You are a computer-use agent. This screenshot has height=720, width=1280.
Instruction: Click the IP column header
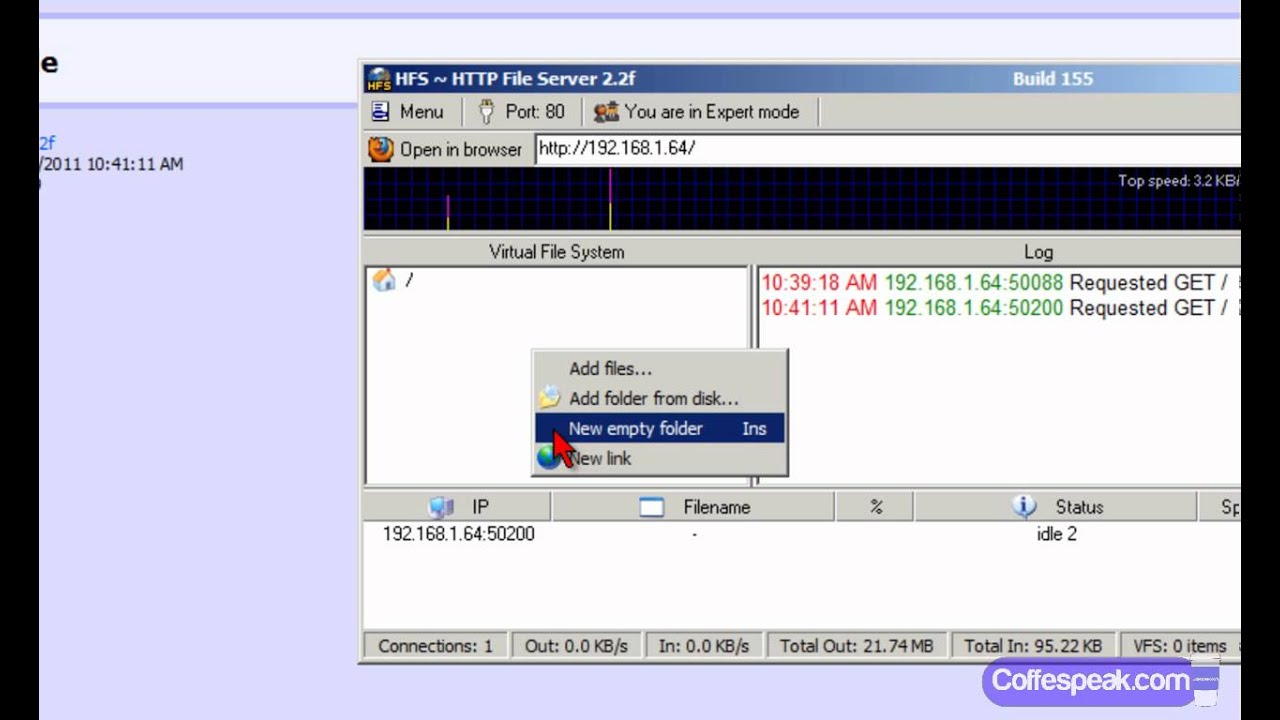point(457,507)
